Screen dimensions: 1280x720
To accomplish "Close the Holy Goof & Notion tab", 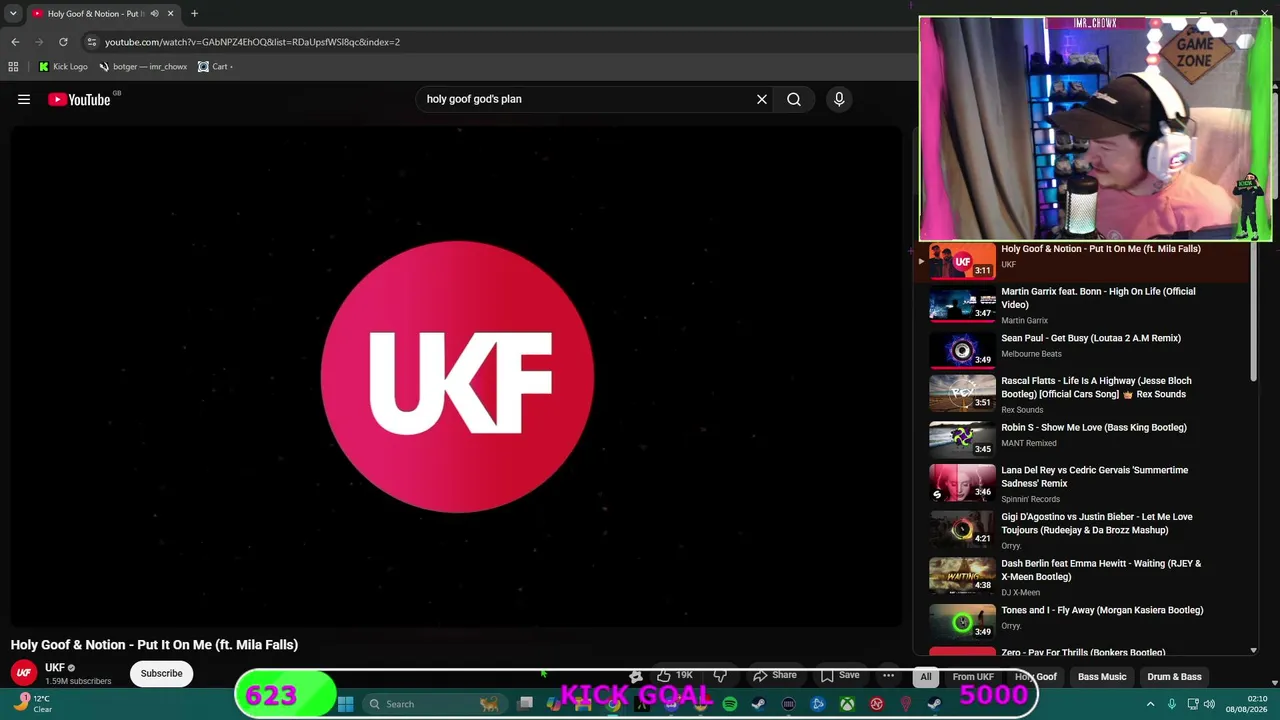I will (170, 14).
